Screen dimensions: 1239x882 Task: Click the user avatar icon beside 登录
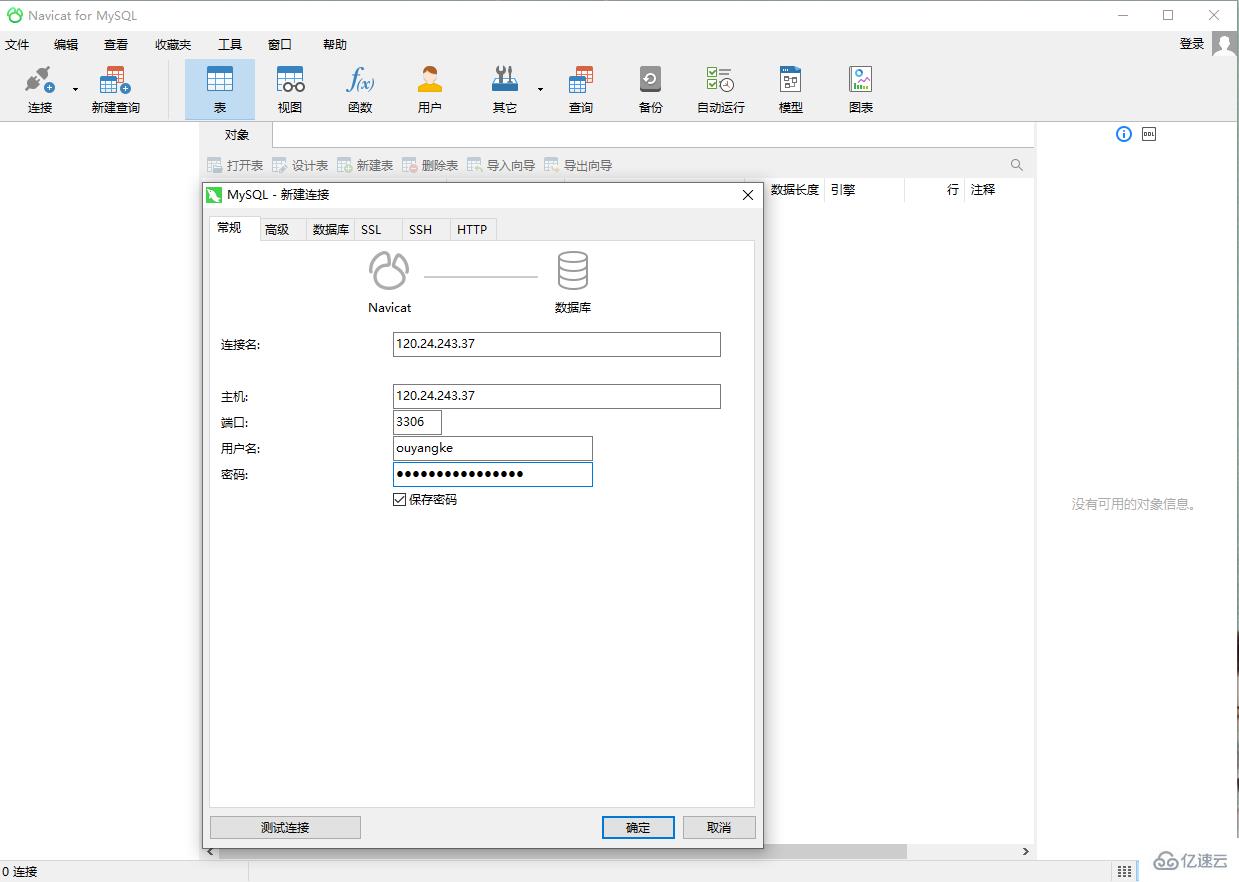coord(1225,44)
